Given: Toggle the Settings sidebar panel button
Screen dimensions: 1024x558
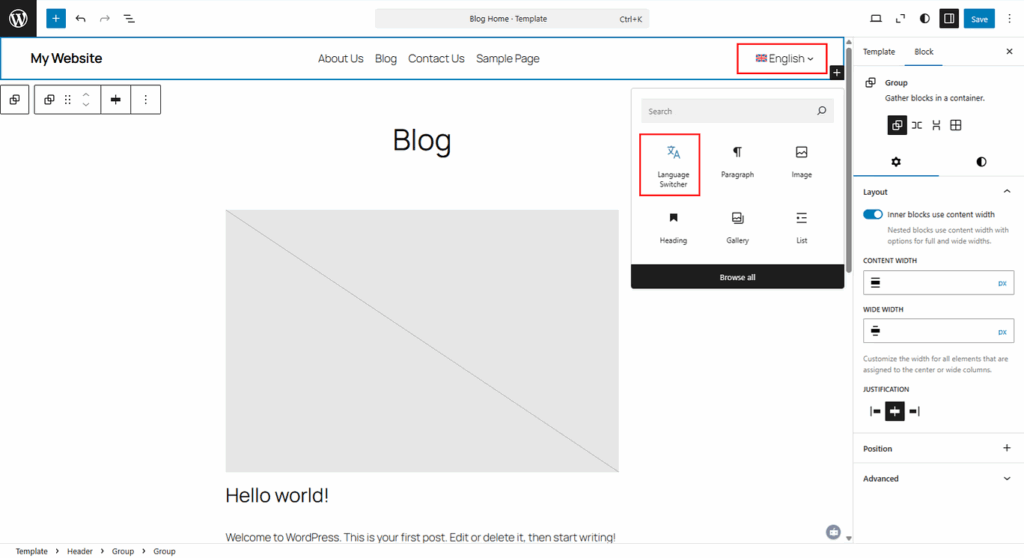Looking at the screenshot, I should pyautogui.click(x=948, y=19).
